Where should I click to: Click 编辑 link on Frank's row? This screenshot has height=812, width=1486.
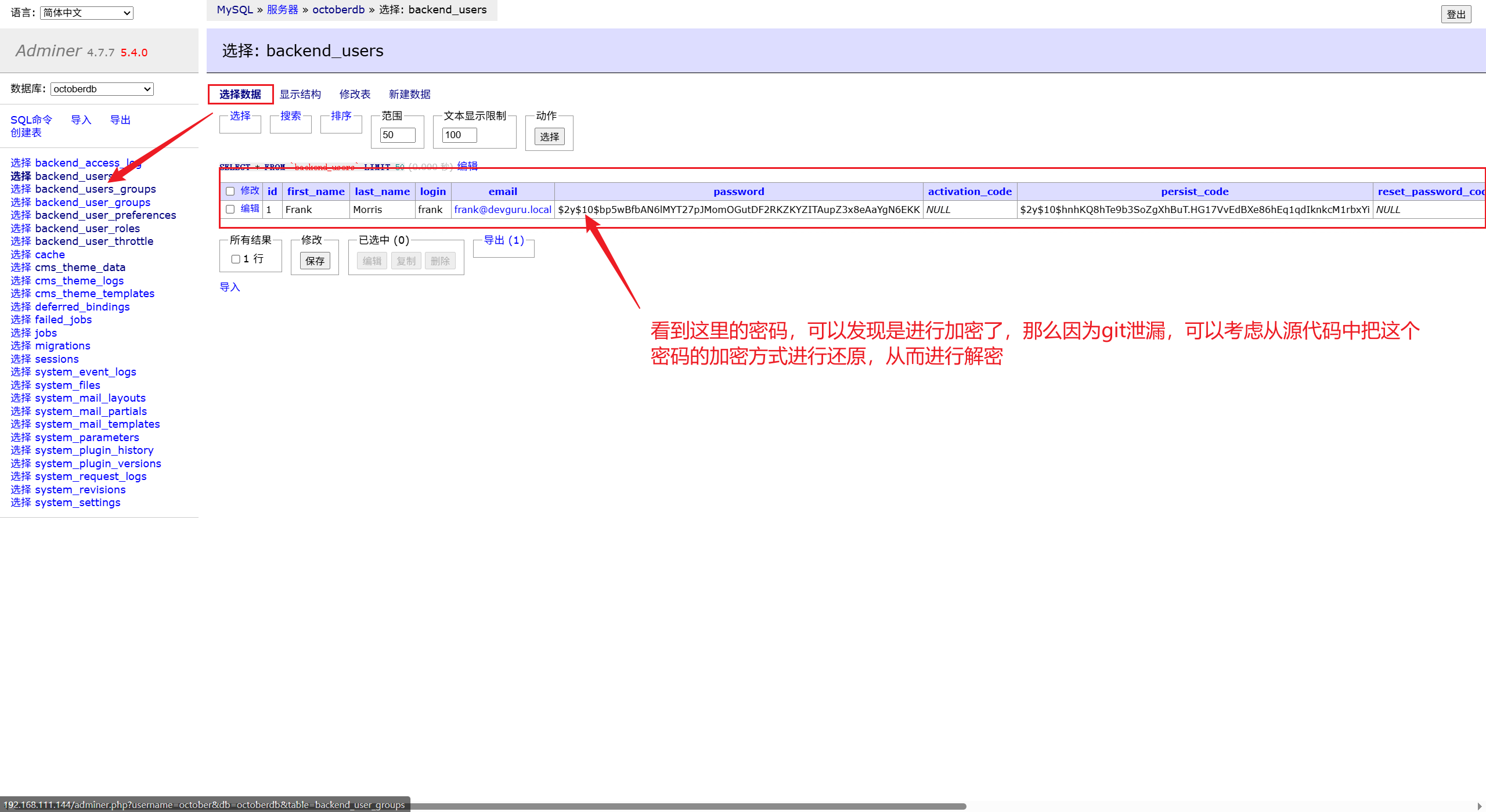tap(250, 209)
